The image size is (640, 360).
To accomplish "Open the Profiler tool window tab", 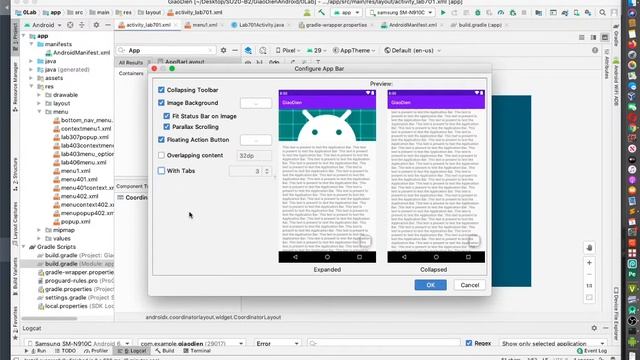I will pos(96,351).
